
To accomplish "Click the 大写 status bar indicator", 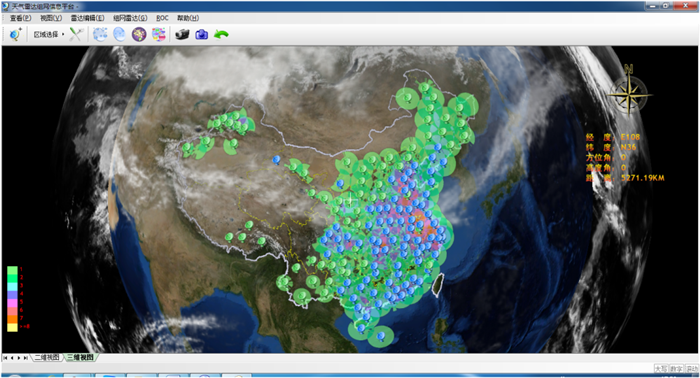I will (x=660, y=369).
